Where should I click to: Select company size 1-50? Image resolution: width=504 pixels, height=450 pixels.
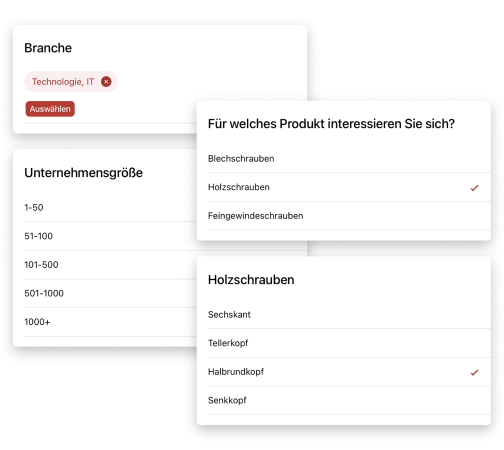tap(110, 208)
